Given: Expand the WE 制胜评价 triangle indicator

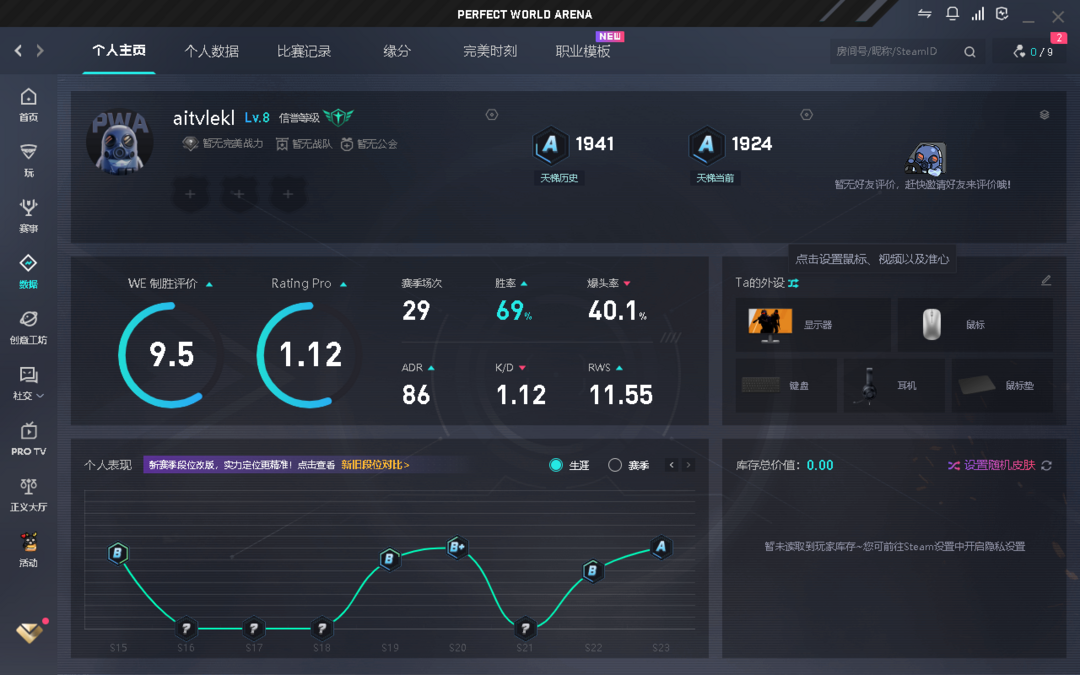Looking at the screenshot, I should [209, 285].
